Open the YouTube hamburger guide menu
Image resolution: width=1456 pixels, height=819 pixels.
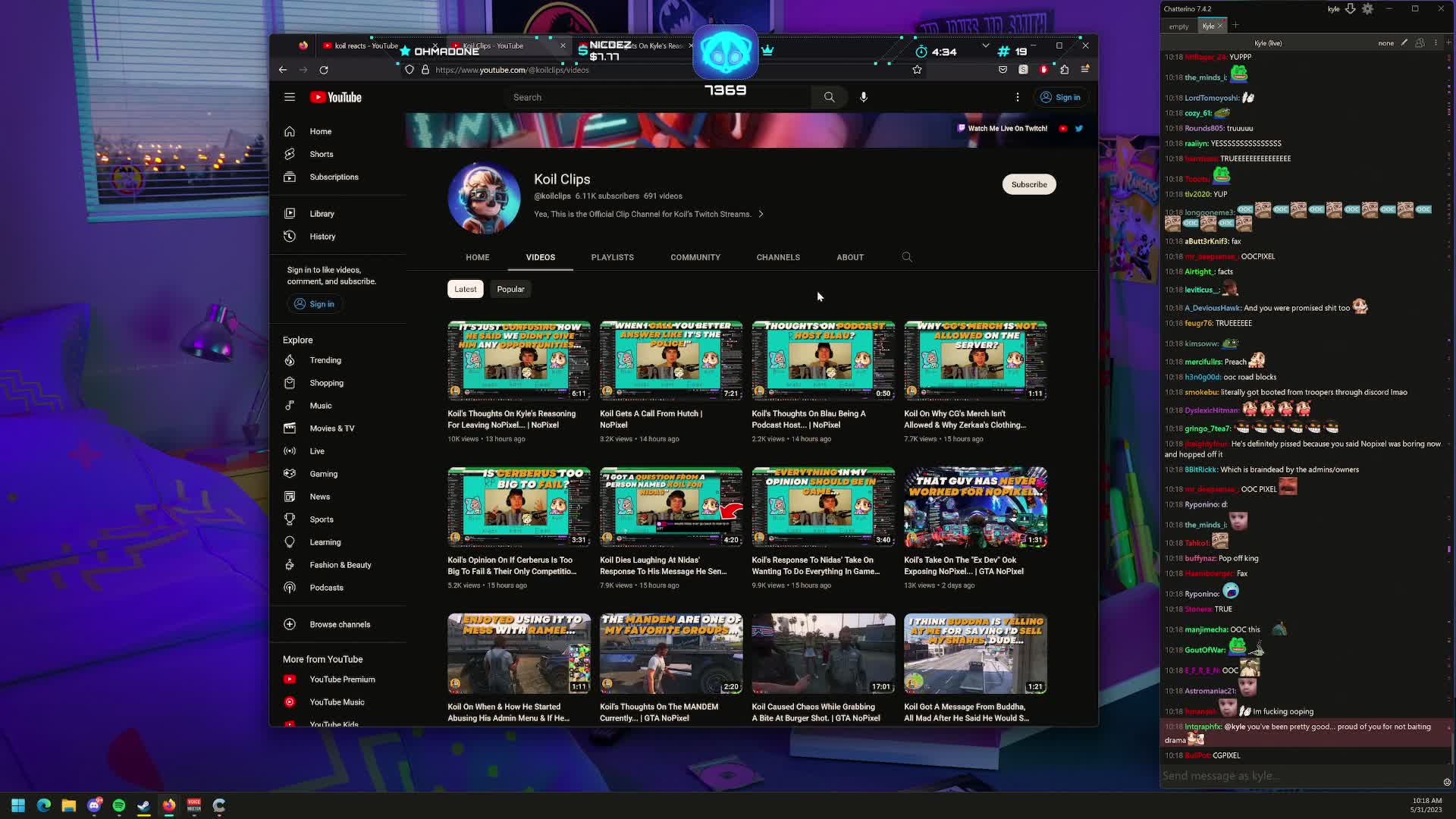[290, 97]
